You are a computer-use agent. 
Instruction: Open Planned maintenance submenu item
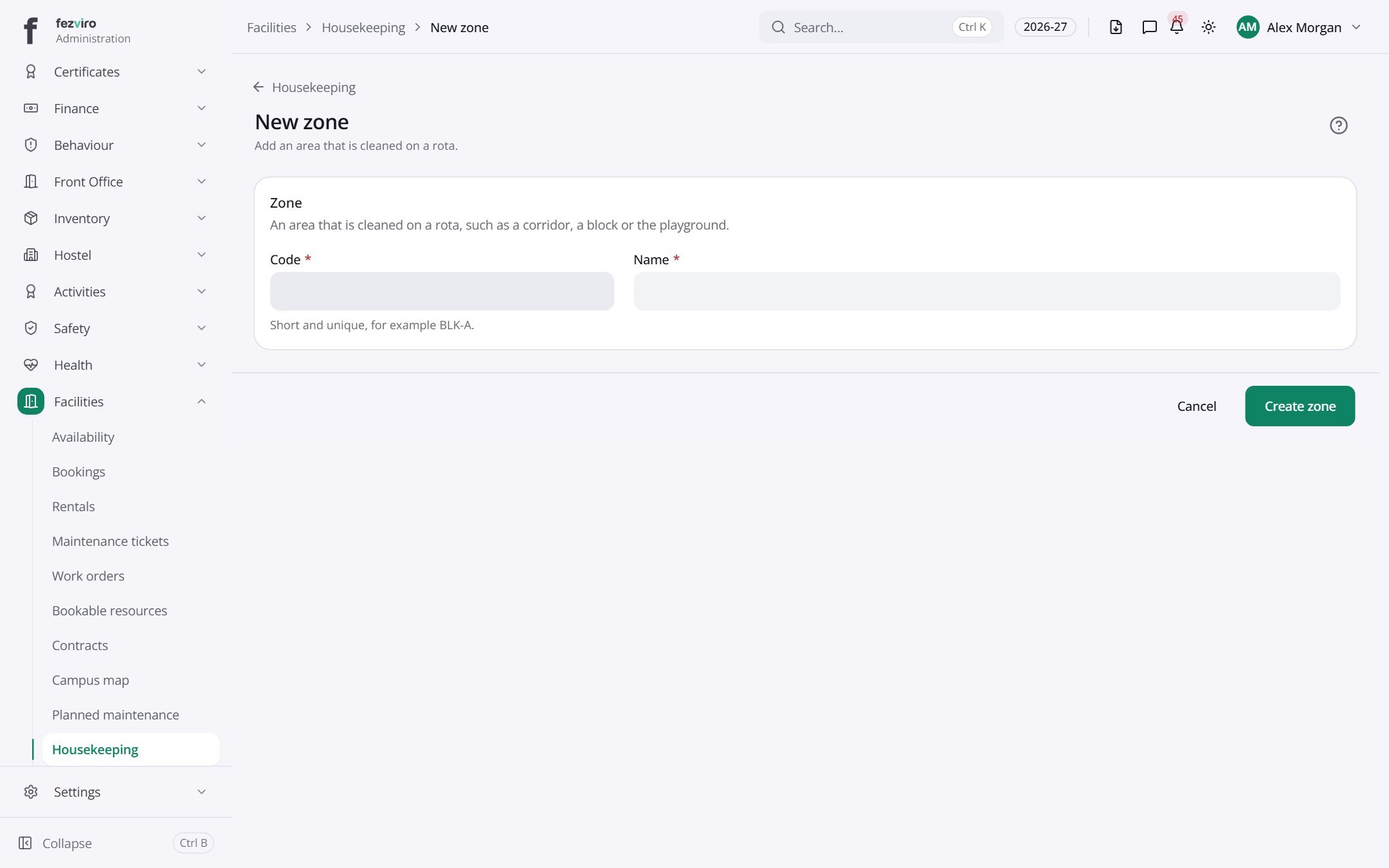click(115, 715)
